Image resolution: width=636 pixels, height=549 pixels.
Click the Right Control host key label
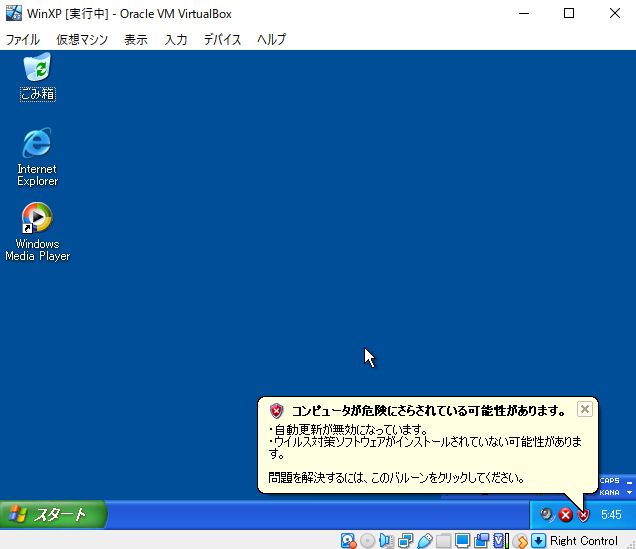pos(584,541)
